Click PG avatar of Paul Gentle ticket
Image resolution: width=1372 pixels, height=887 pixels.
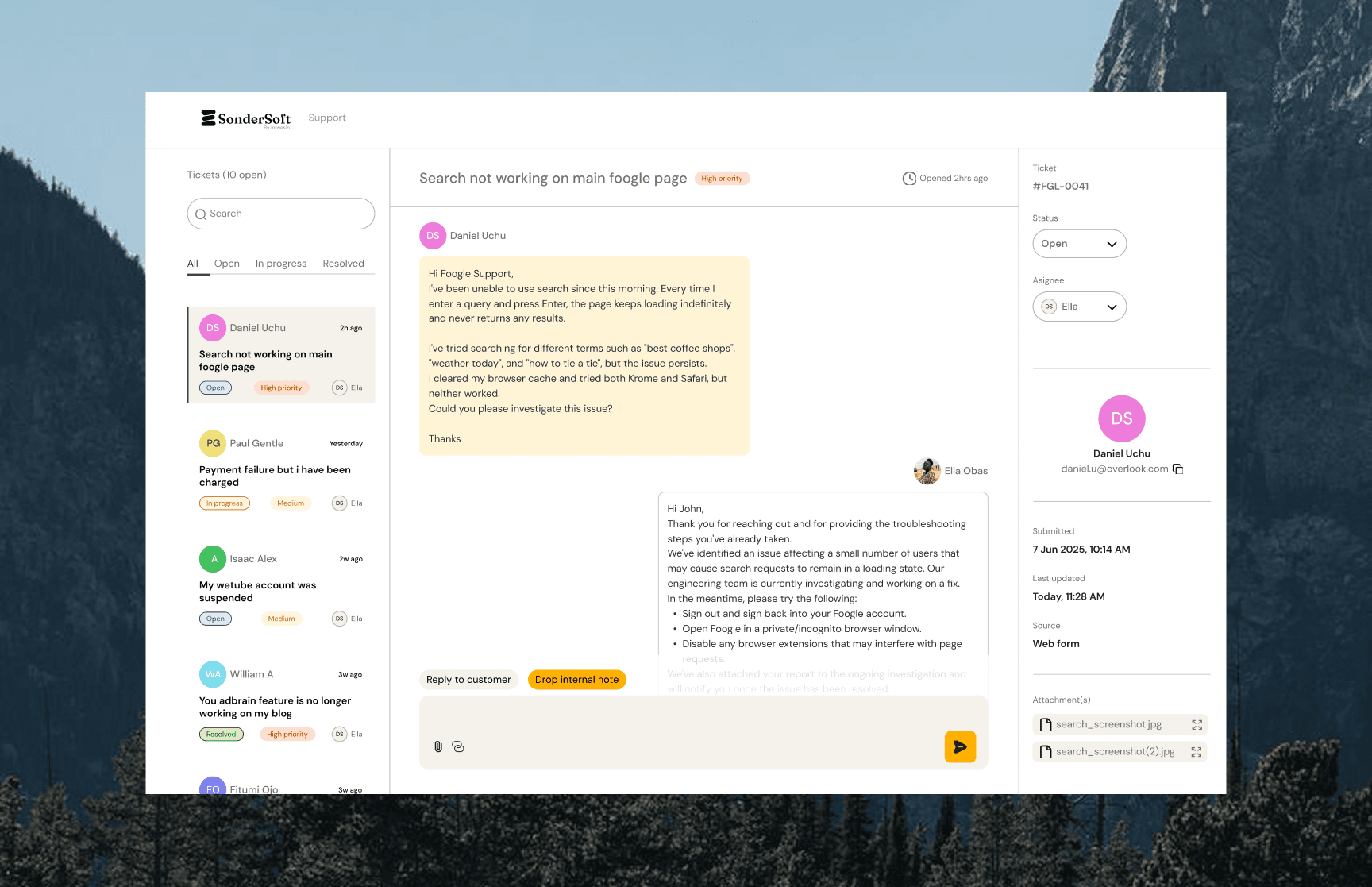(213, 443)
